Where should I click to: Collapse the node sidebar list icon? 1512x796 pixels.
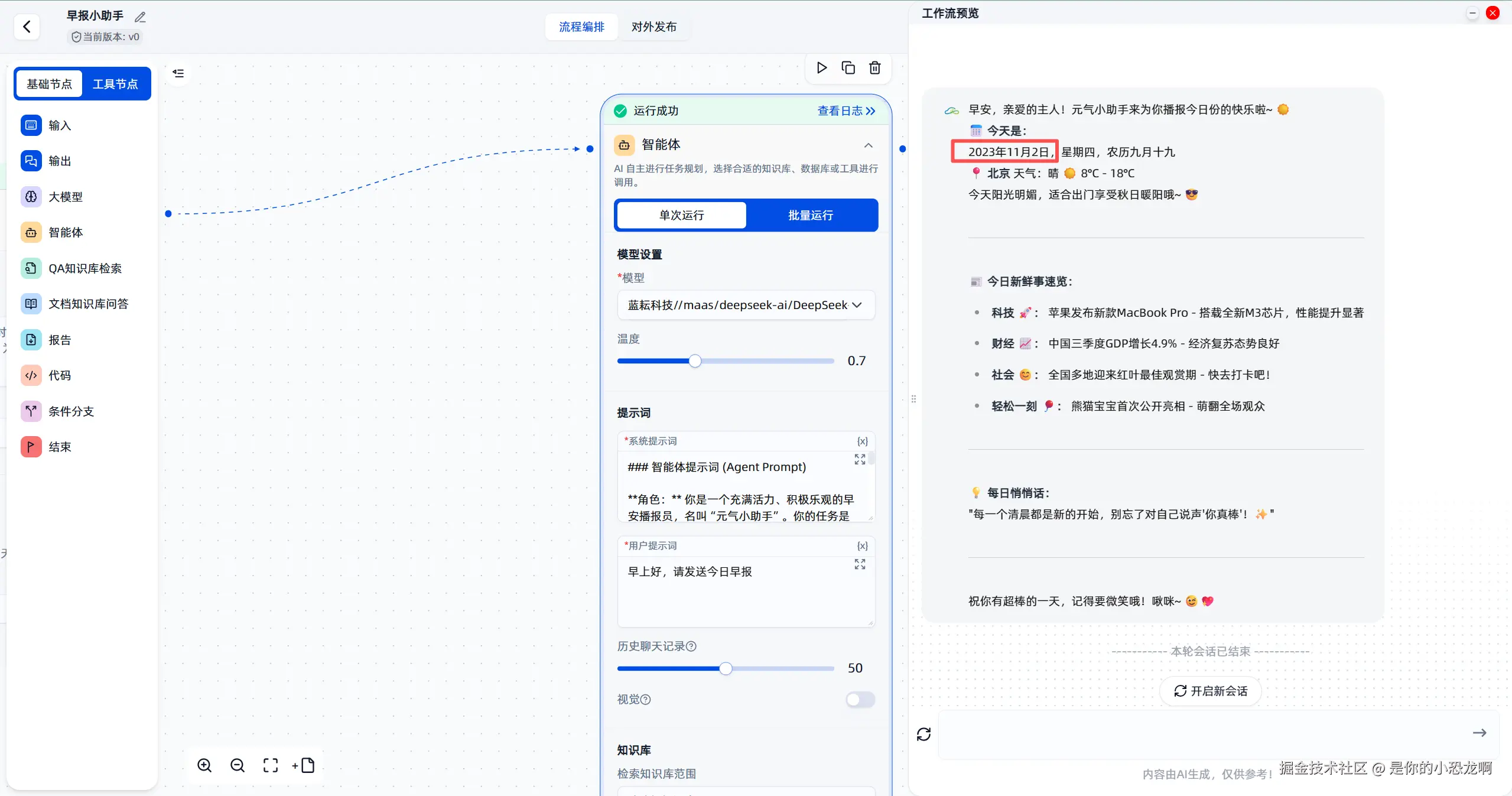click(178, 73)
